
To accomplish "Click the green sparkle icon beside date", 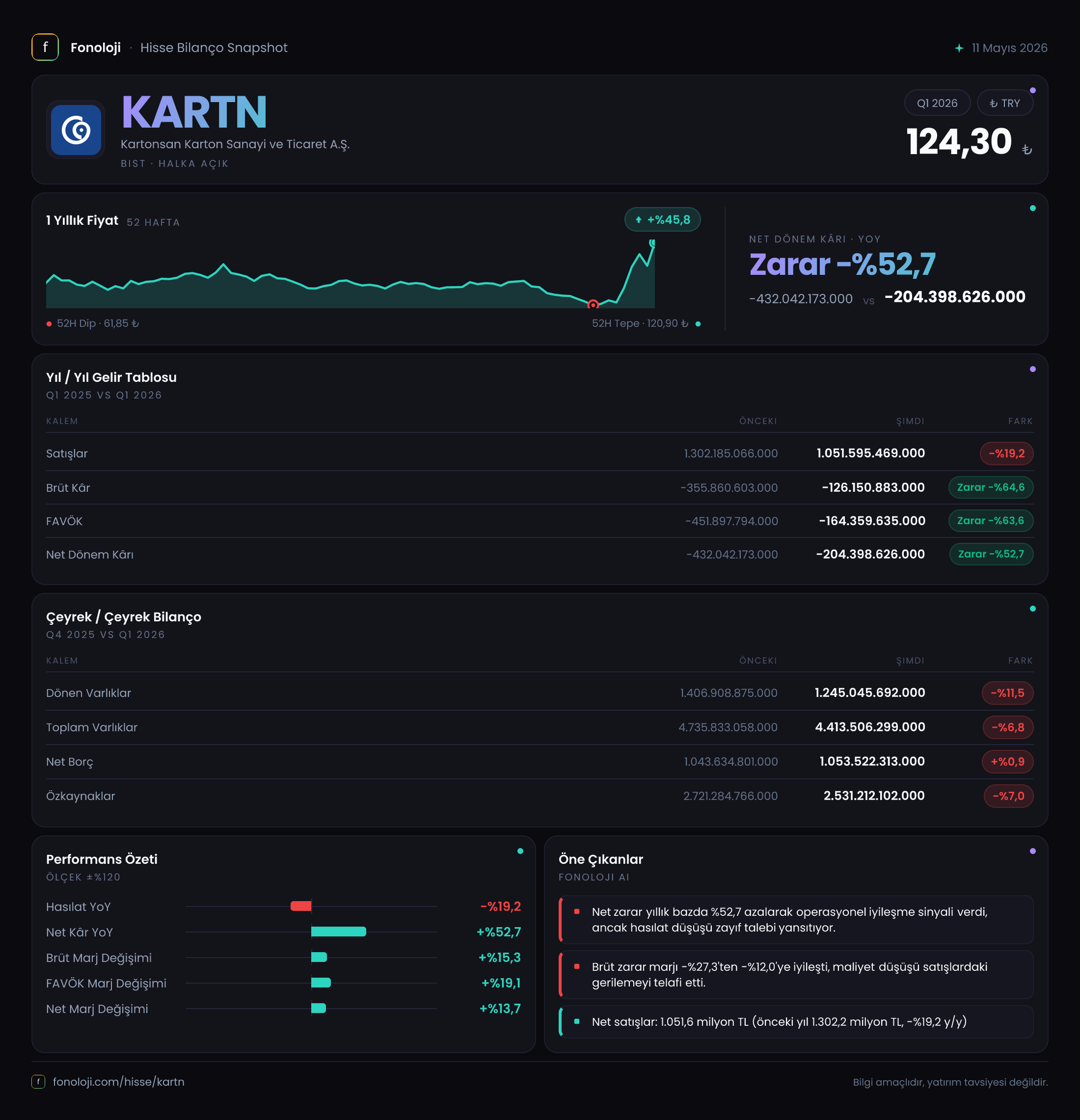I will click(x=959, y=48).
